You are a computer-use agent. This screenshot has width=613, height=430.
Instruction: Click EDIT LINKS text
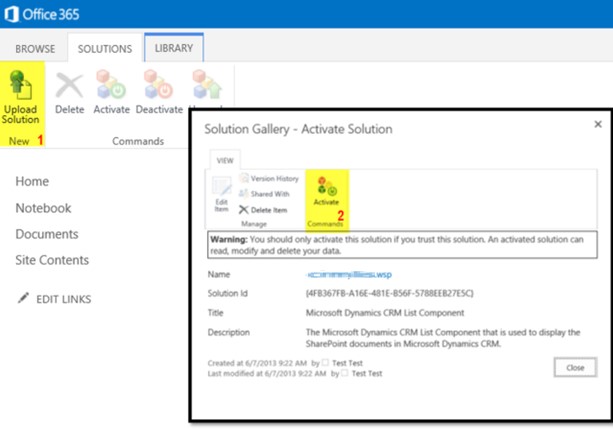(x=64, y=299)
